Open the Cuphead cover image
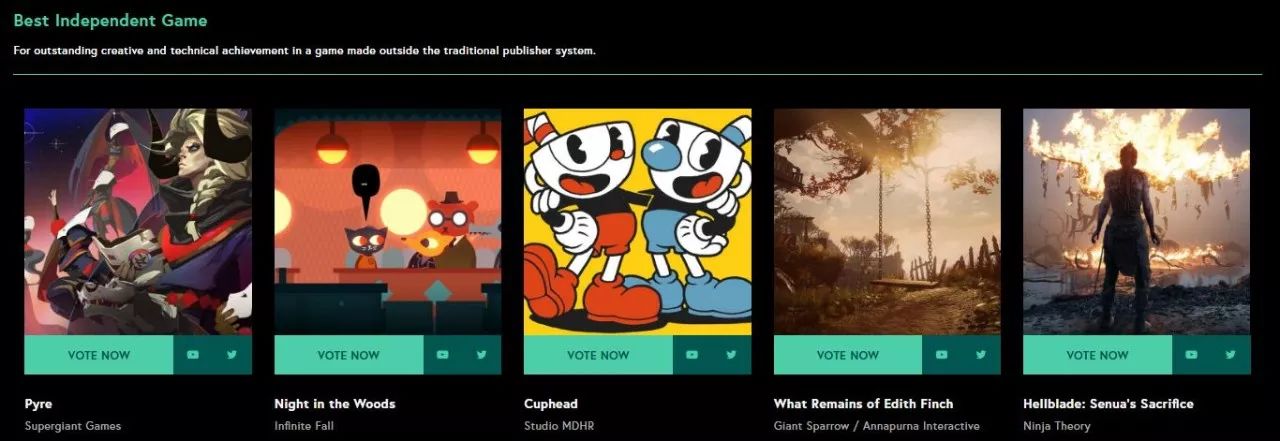Image resolution: width=1280 pixels, height=441 pixels. [637, 221]
